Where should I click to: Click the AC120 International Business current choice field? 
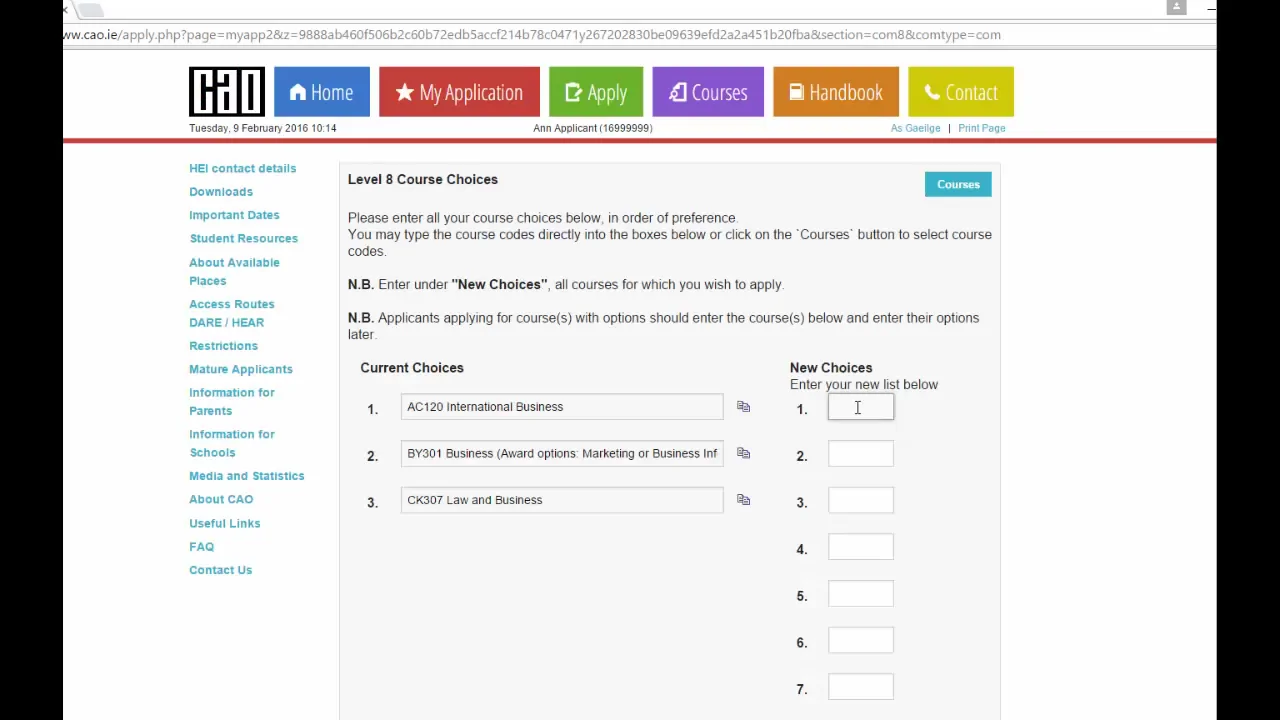click(561, 407)
